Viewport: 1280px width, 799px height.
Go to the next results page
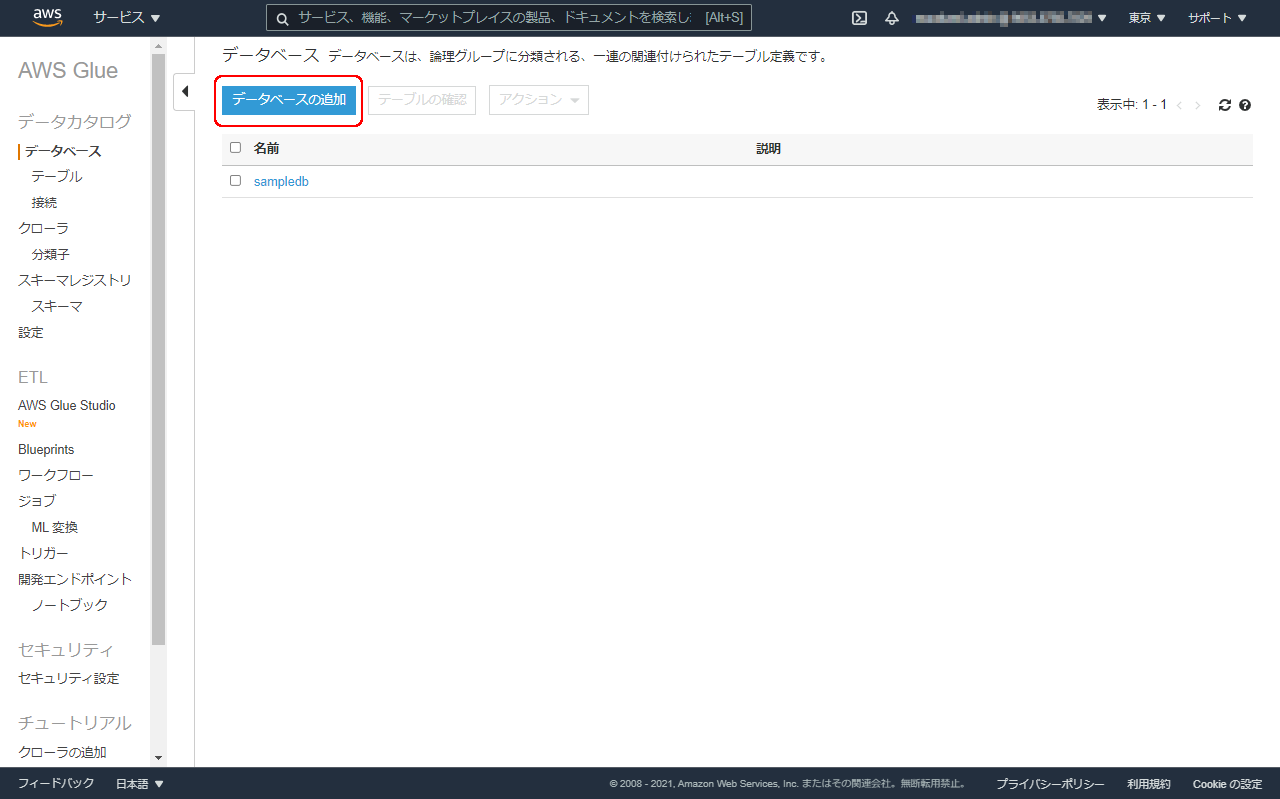[1198, 105]
